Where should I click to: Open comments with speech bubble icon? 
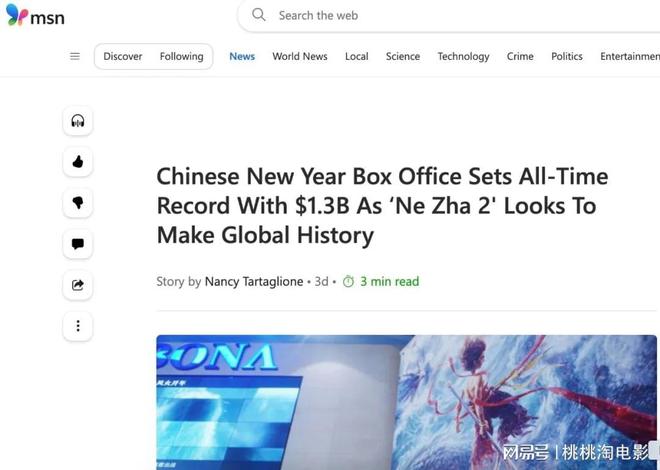78,244
